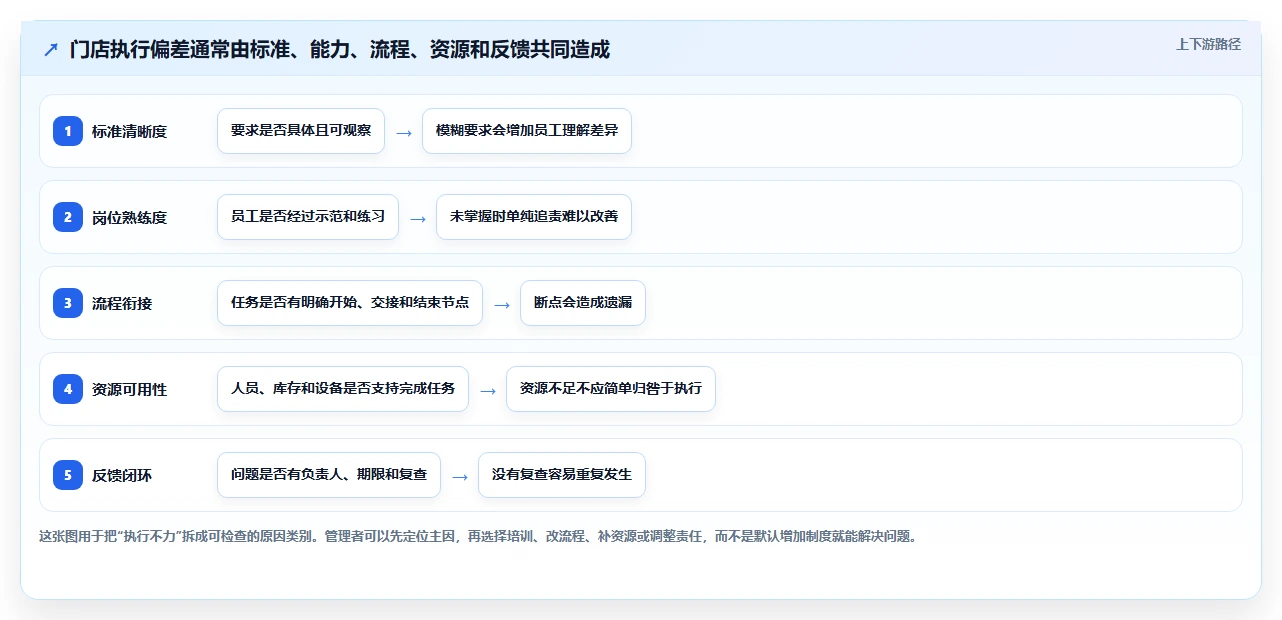Image resolution: width=1282 pixels, height=620 pixels.
Task: Click the 断点会造成遗漏 box
Action: coord(583,303)
